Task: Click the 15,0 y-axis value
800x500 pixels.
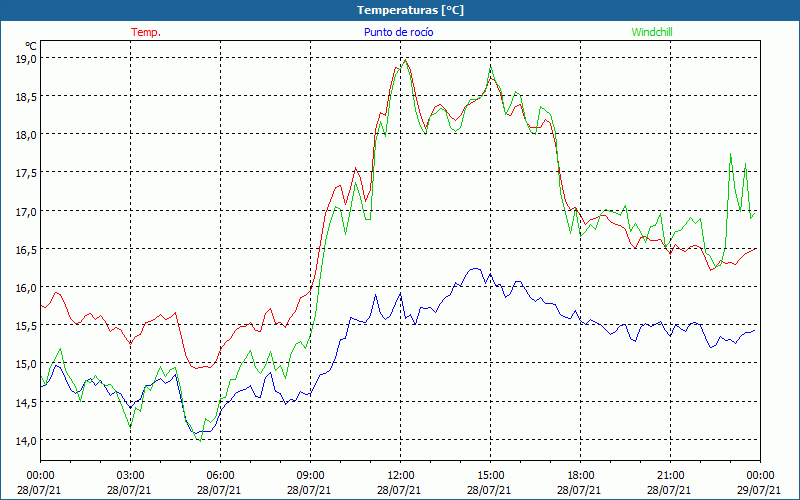Action: [26, 364]
